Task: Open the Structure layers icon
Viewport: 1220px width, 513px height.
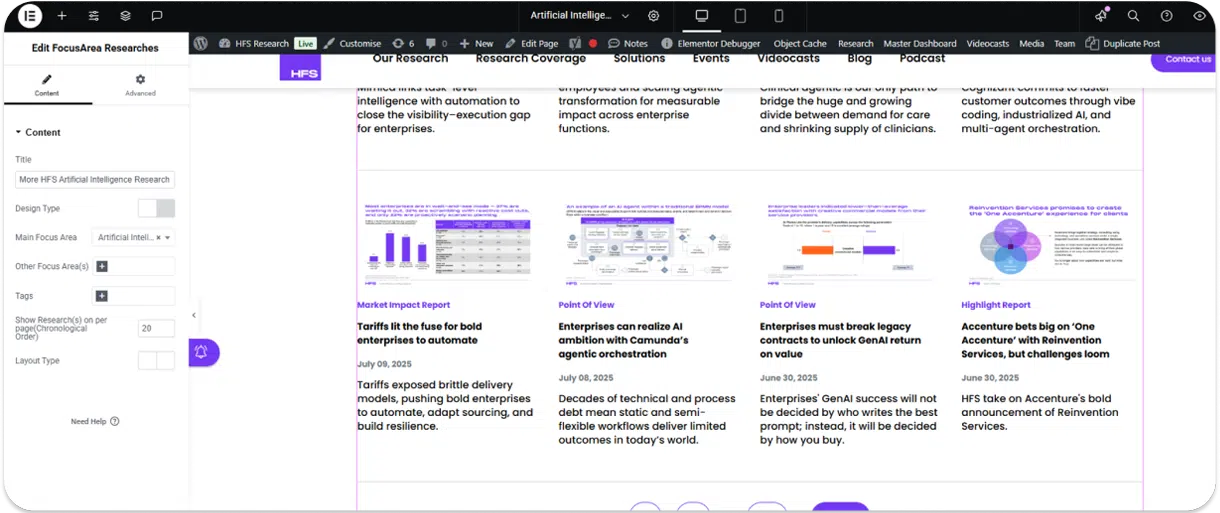Action: point(125,16)
